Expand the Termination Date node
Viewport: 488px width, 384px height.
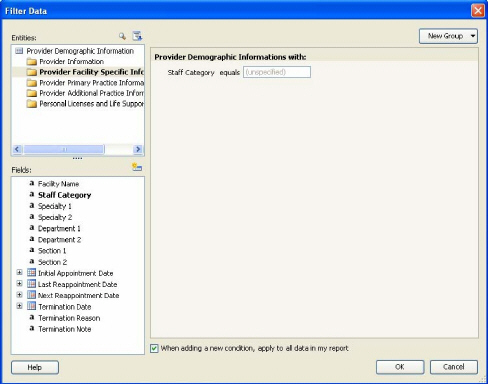(x=19, y=306)
